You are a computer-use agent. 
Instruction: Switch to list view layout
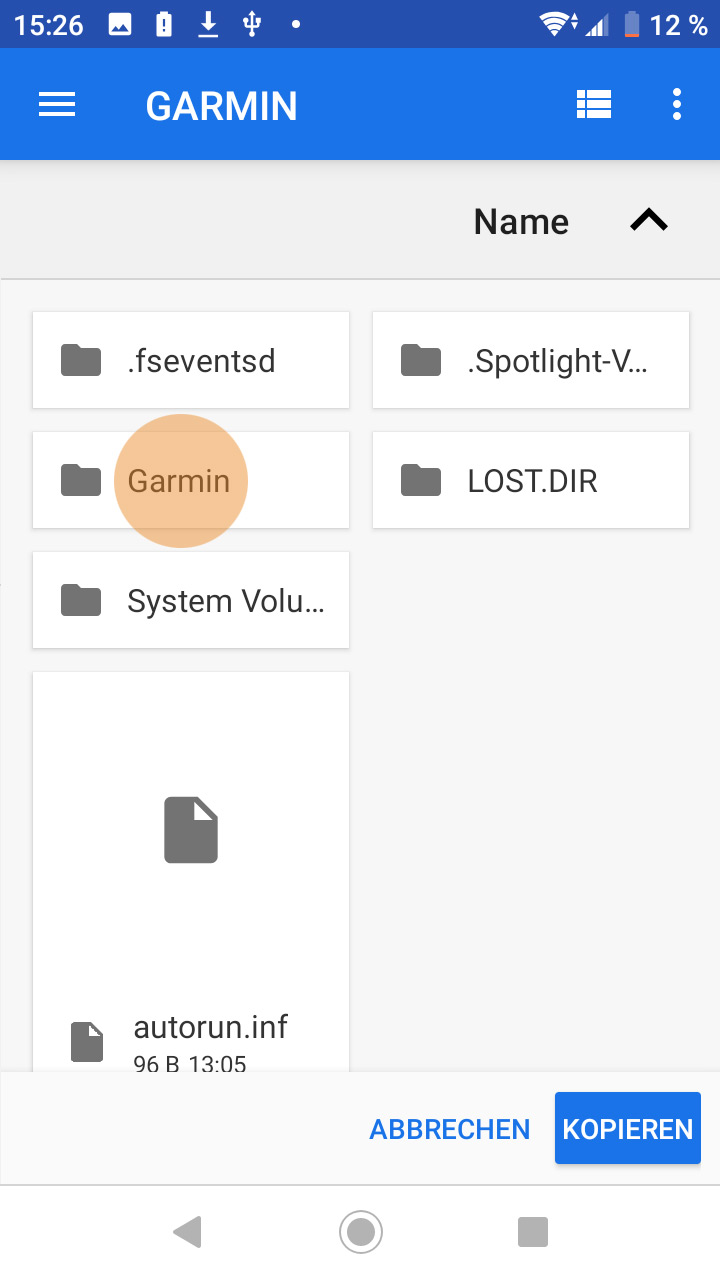[594, 105]
